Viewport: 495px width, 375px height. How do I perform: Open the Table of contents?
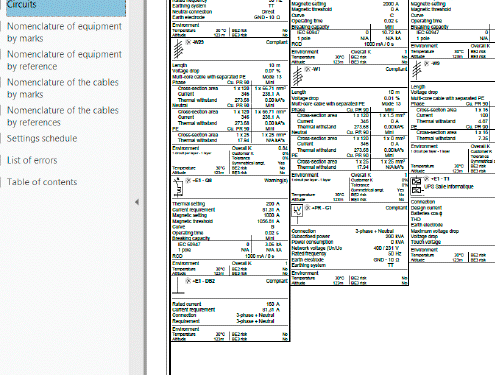click(x=42, y=182)
